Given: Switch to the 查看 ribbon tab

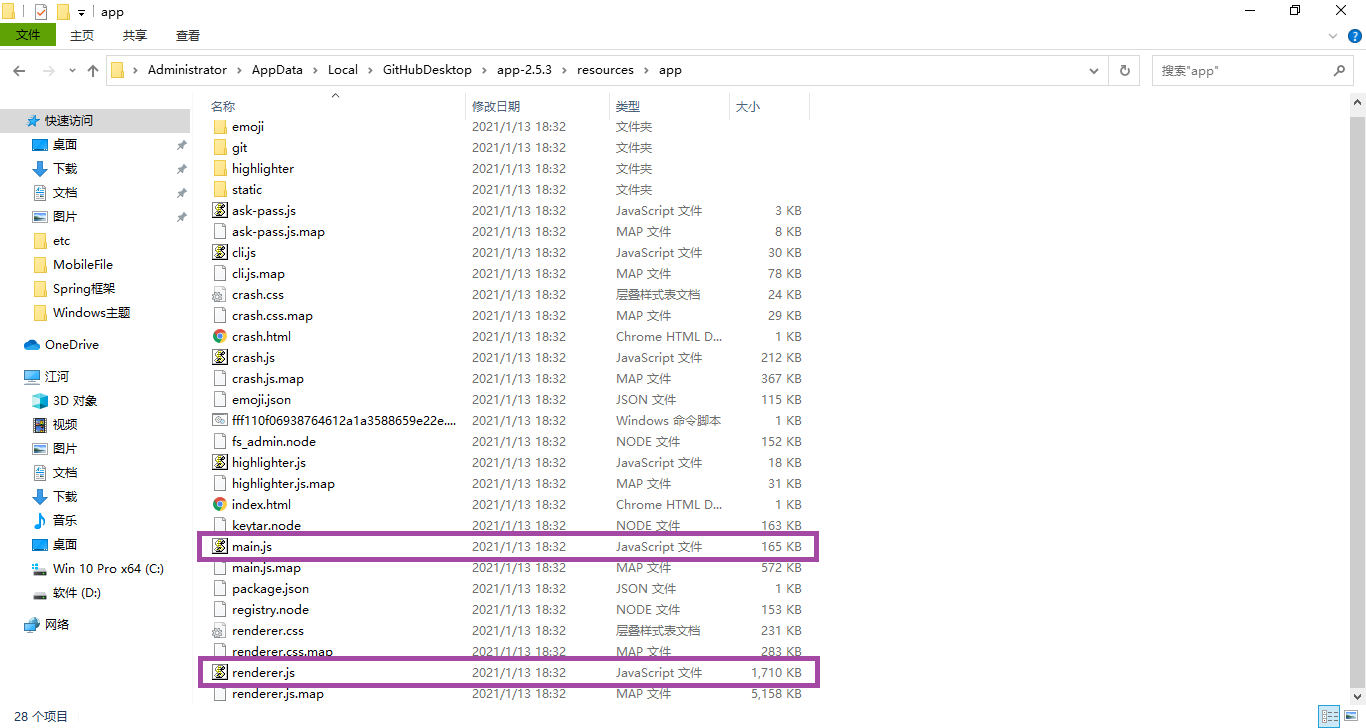Looking at the screenshot, I should tap(187, 33).
